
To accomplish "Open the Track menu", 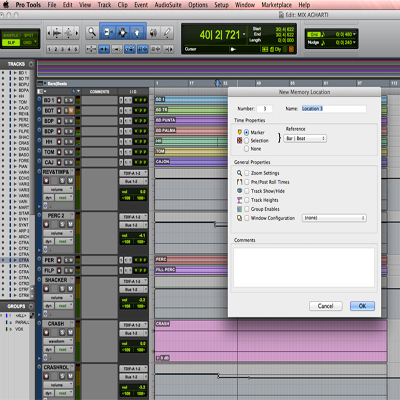I will pos(104,5).
